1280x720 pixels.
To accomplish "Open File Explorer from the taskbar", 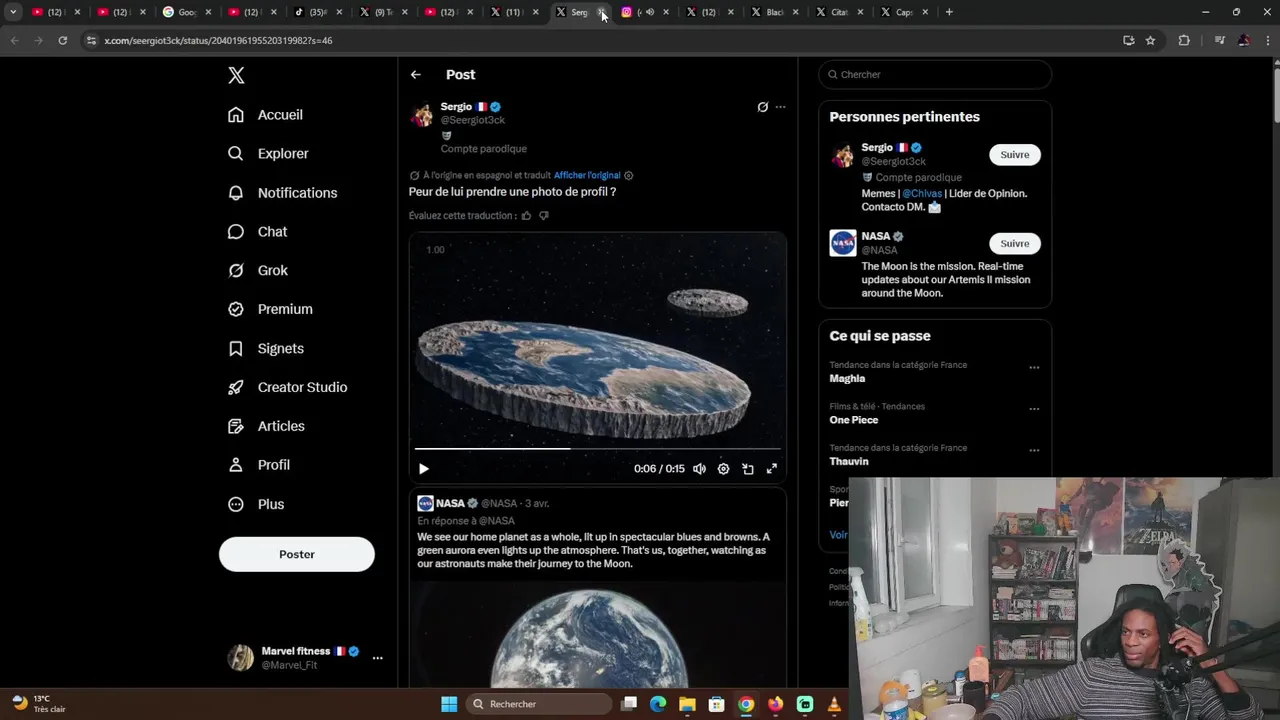I will [x=687, y=704].
